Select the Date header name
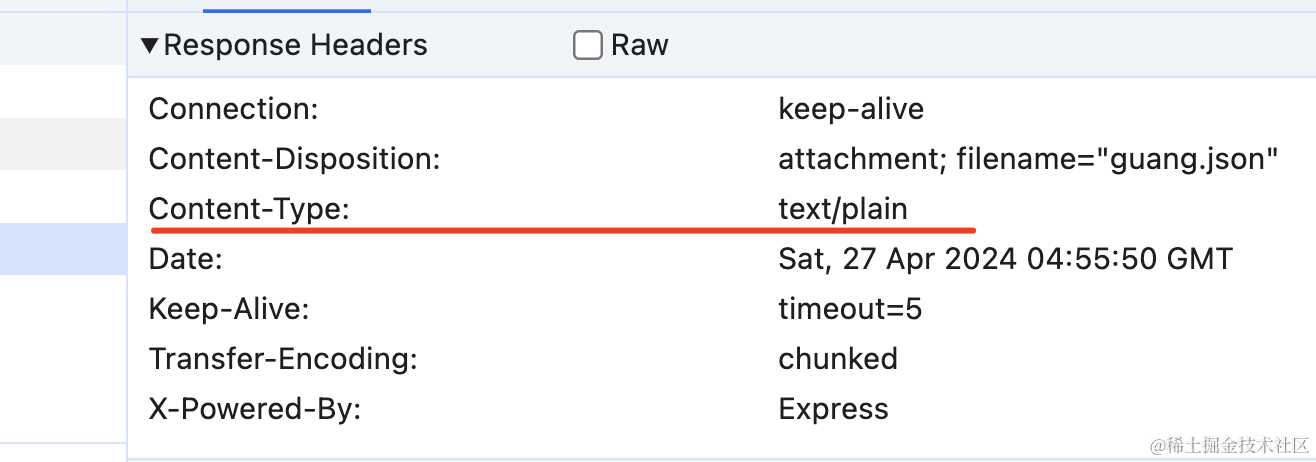 [x=185, y=259]
